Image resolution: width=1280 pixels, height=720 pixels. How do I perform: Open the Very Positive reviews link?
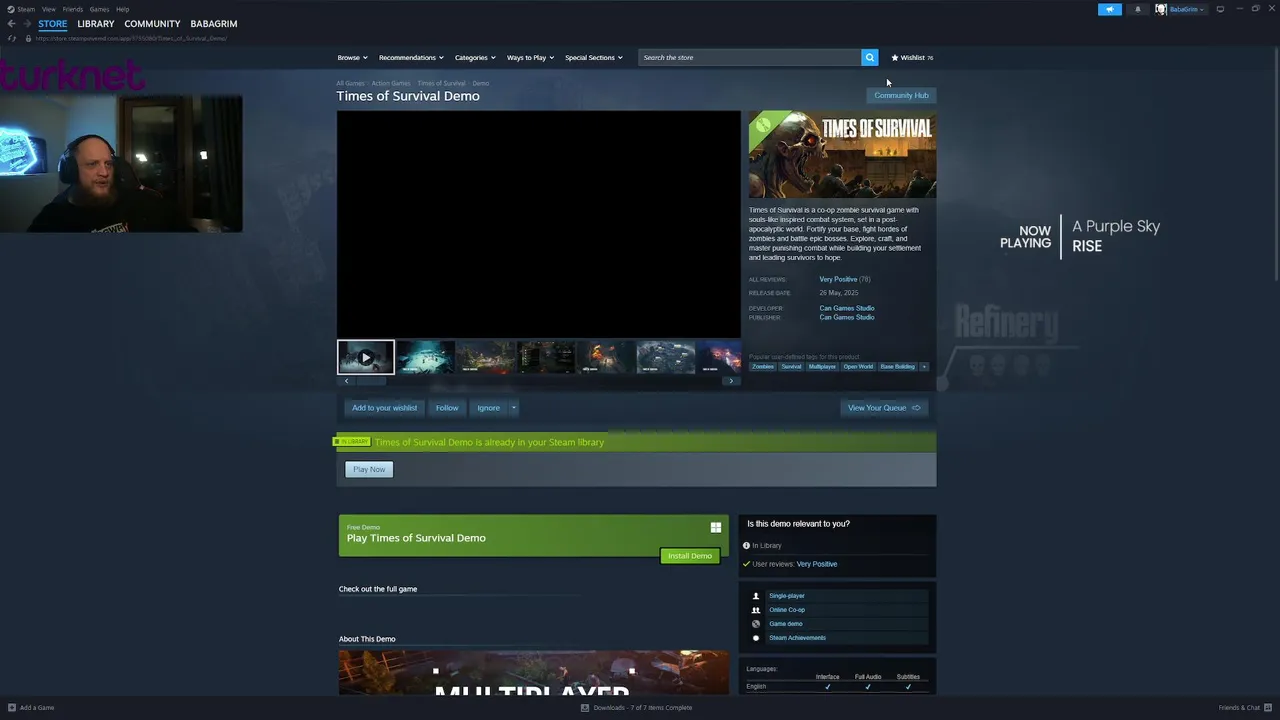tap(838, 280)
